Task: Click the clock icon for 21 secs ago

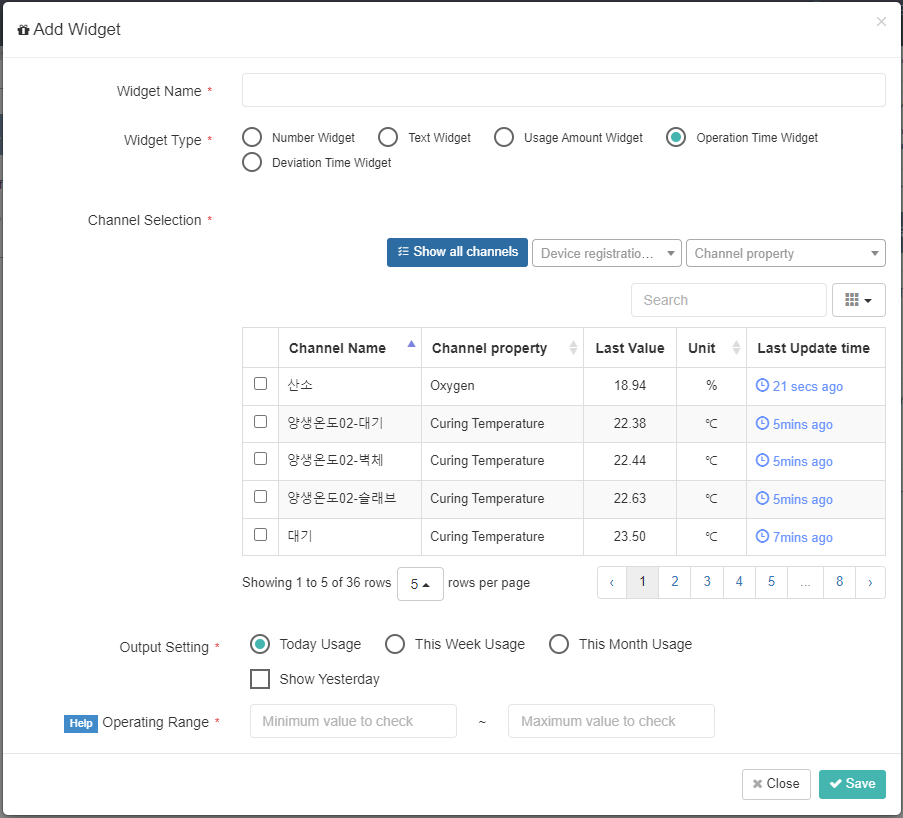Action: click(x=762, y=385)
